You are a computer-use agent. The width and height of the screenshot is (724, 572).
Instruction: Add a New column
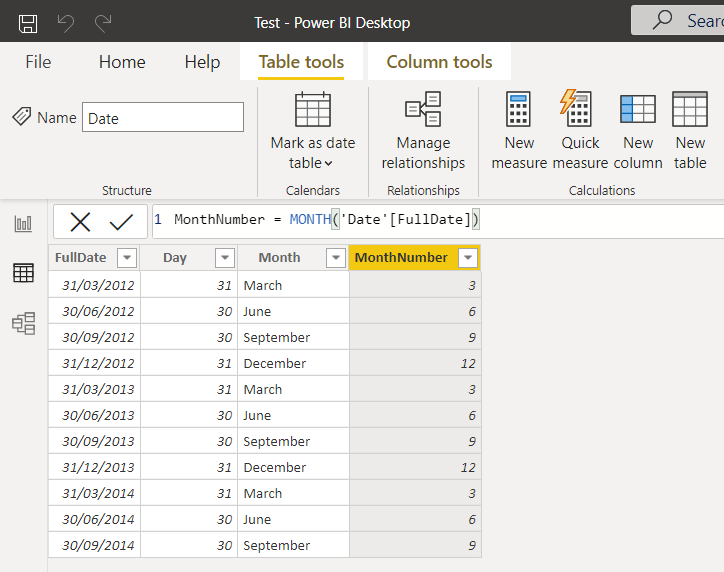click(638, 131)
